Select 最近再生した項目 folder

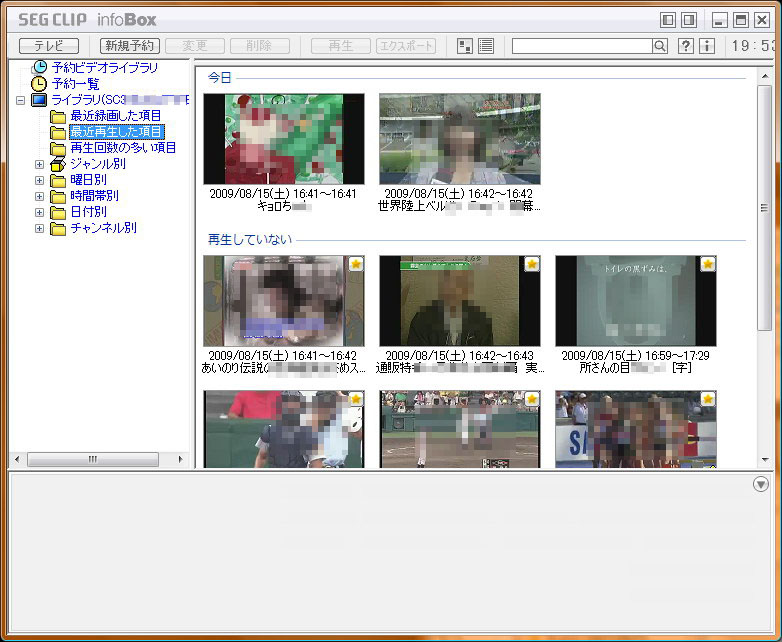pyautogui.click(x=116, y=132)
